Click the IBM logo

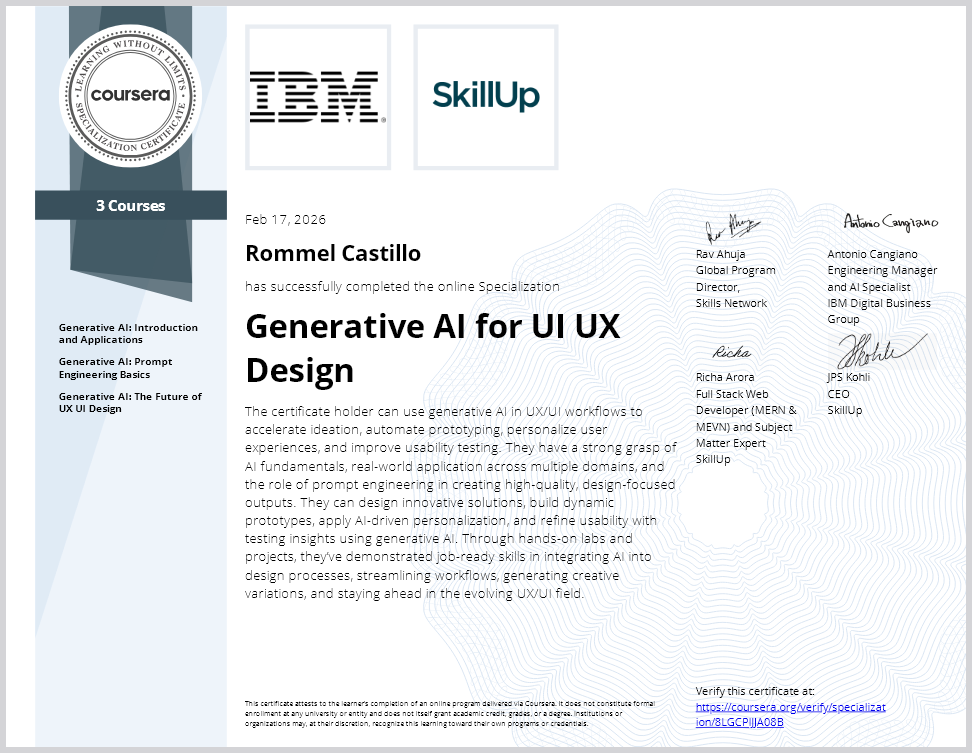(x=317, y=97)
